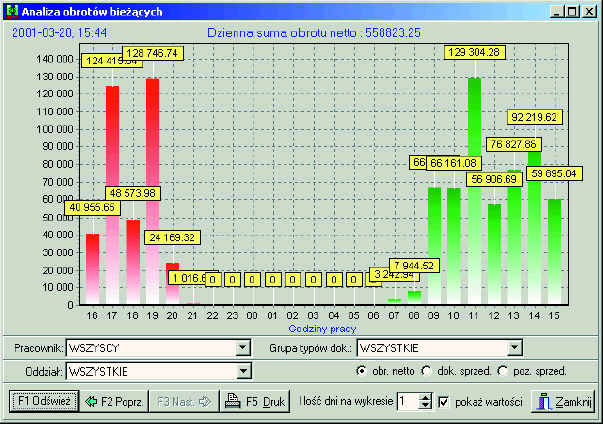Open the Pracownik dropdown list
603x424 pixels.
click(241, 348)
